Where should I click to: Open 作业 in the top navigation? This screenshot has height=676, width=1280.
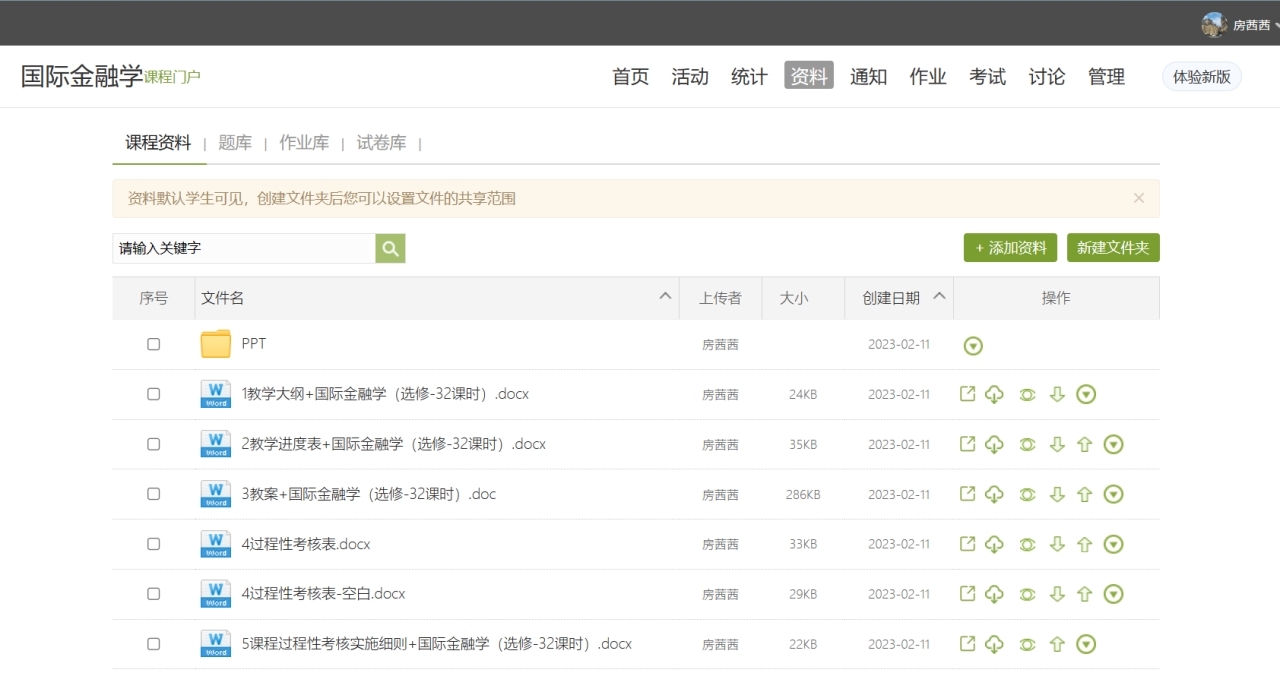927,76
